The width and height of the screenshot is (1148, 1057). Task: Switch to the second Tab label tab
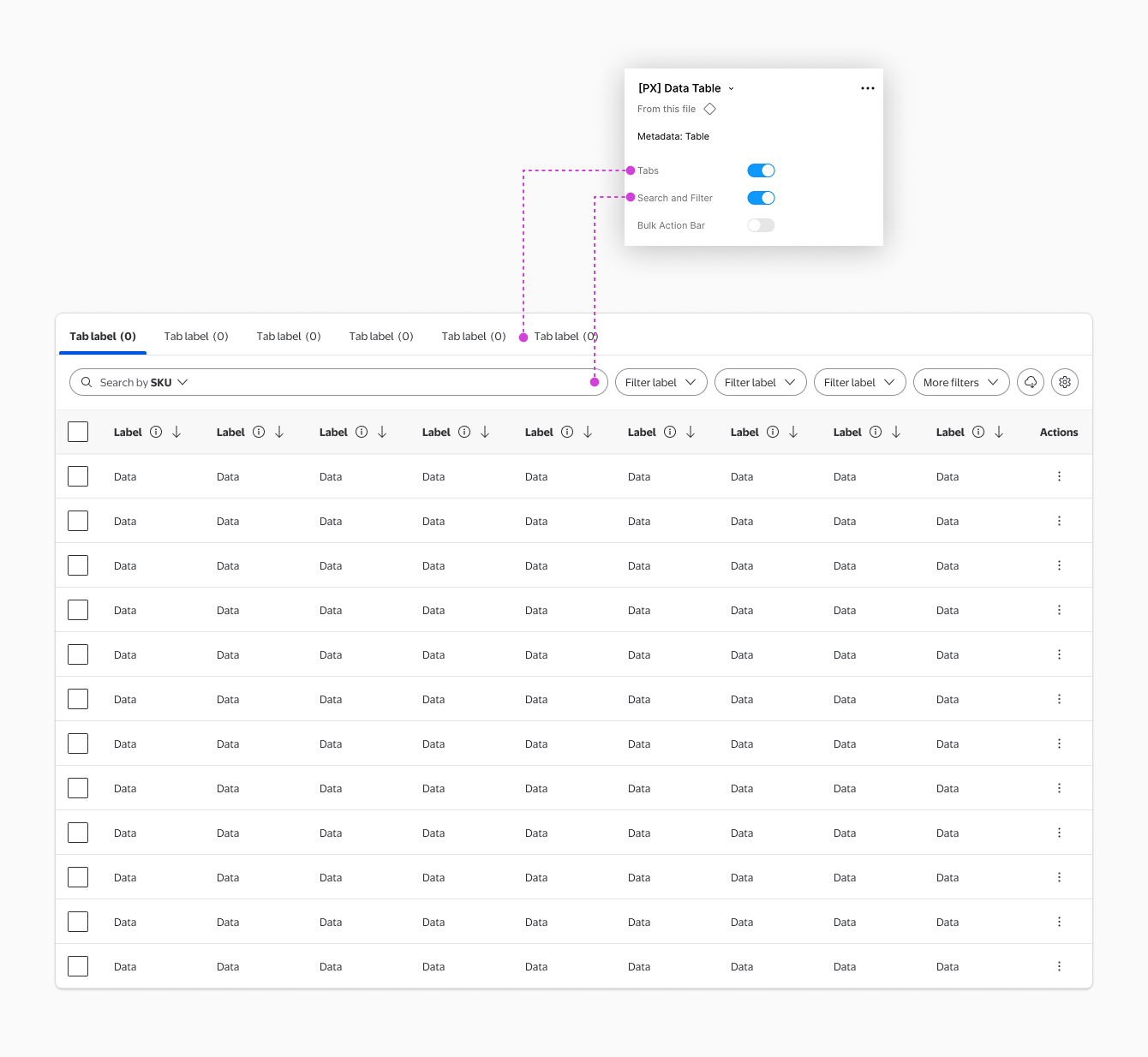(196, 337)
